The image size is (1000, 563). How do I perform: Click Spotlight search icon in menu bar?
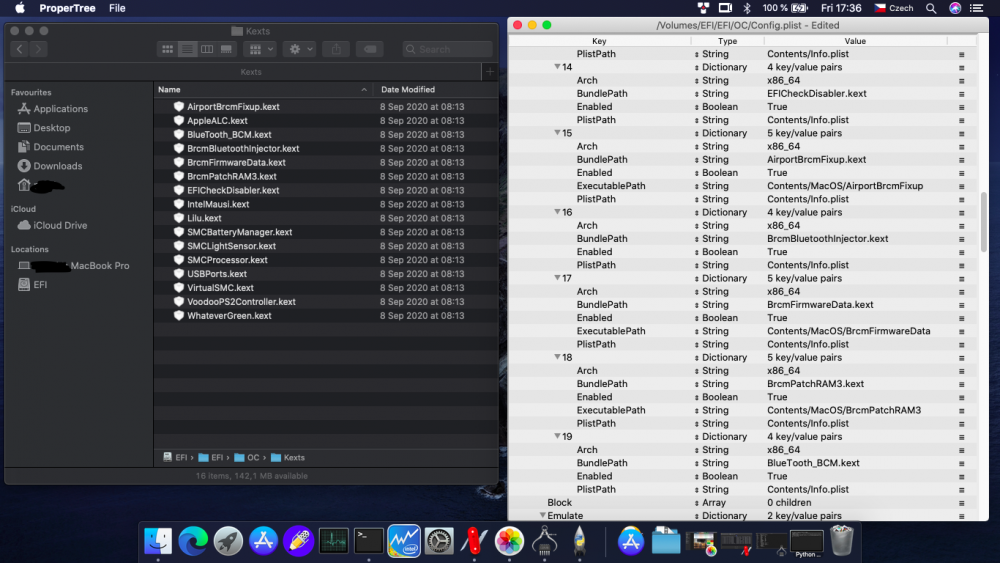[931, 8]
